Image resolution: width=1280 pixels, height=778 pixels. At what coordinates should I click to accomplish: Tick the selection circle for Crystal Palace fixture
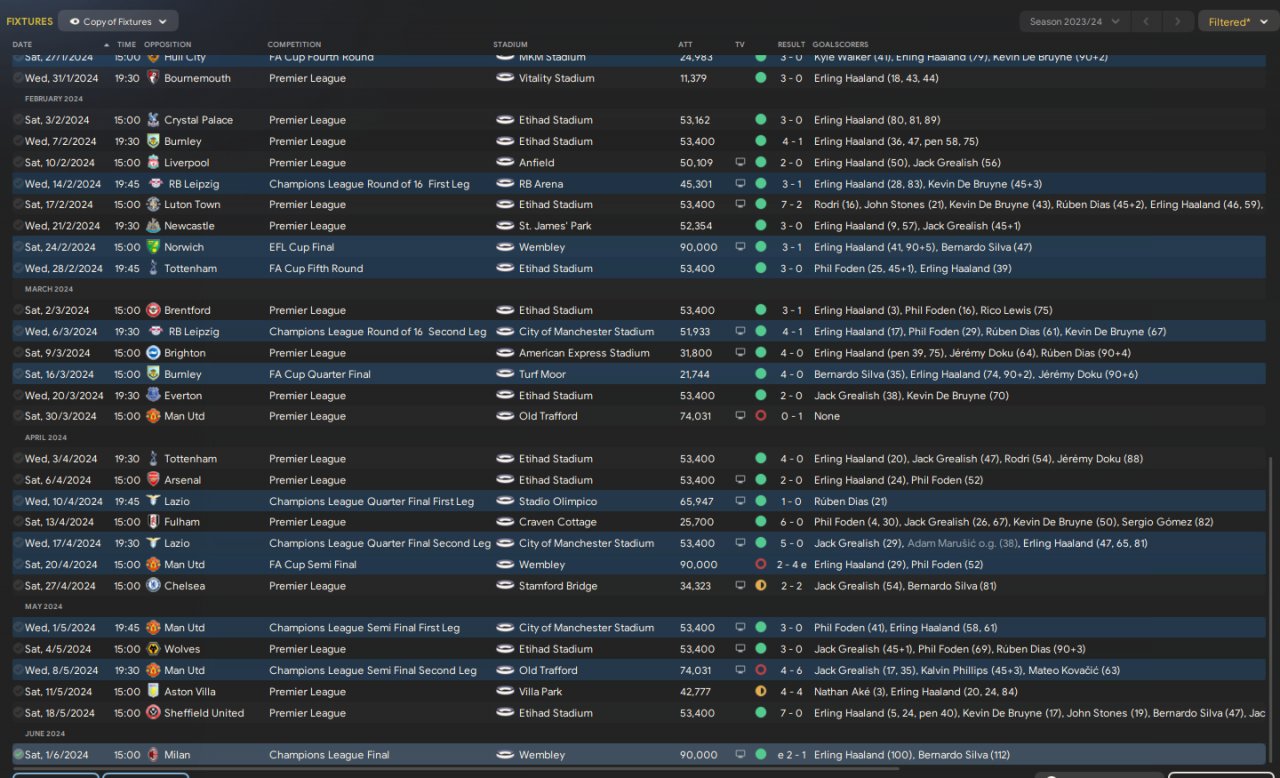18,120
